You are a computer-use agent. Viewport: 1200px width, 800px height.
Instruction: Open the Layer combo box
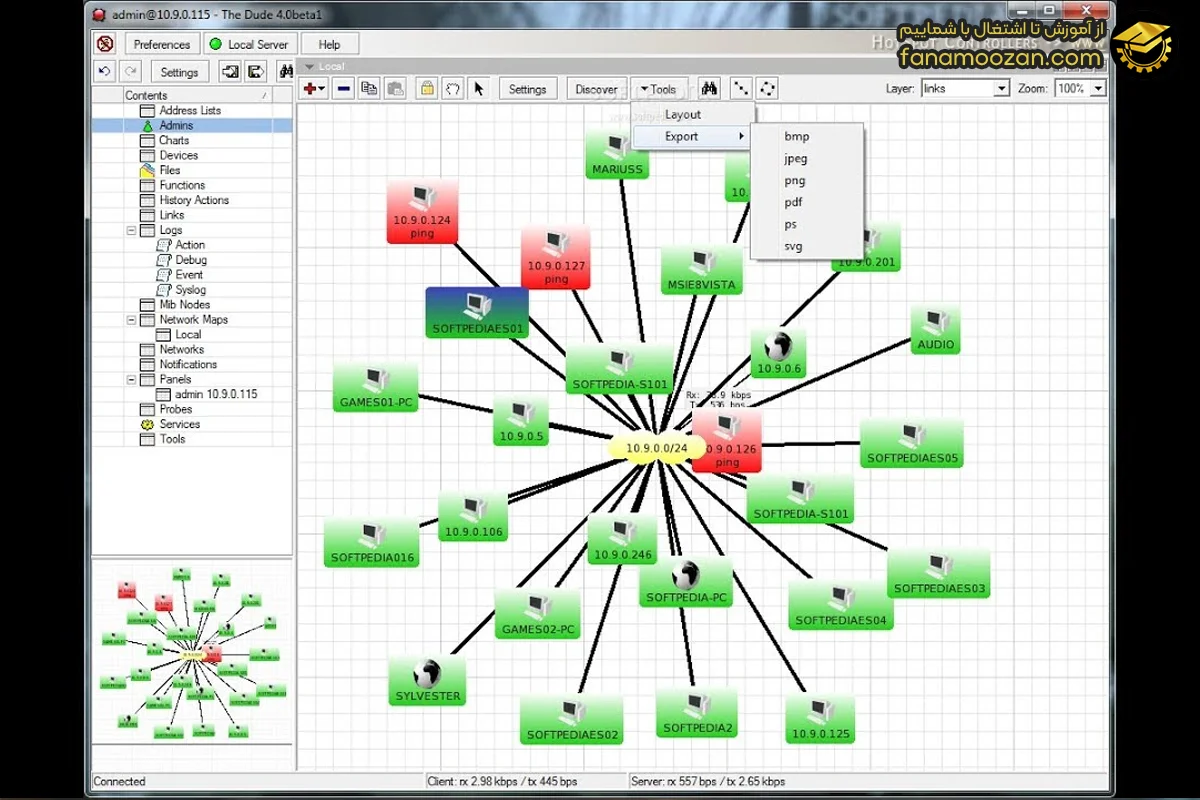coord(965,88)
